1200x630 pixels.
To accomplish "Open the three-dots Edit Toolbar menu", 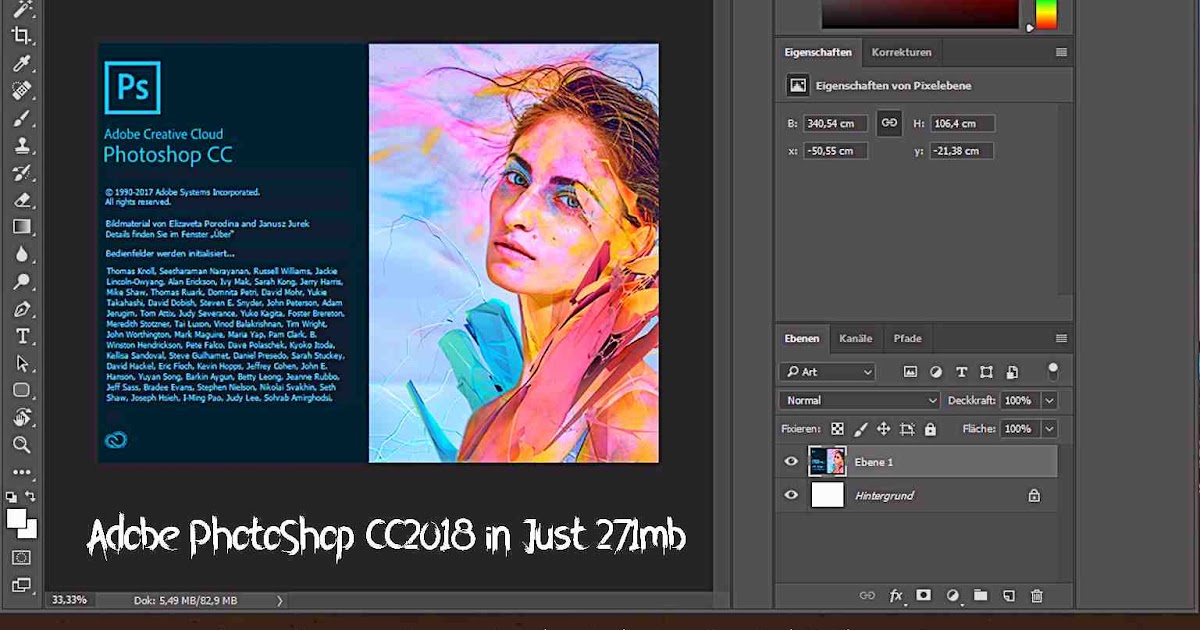I will pos(22,472).
